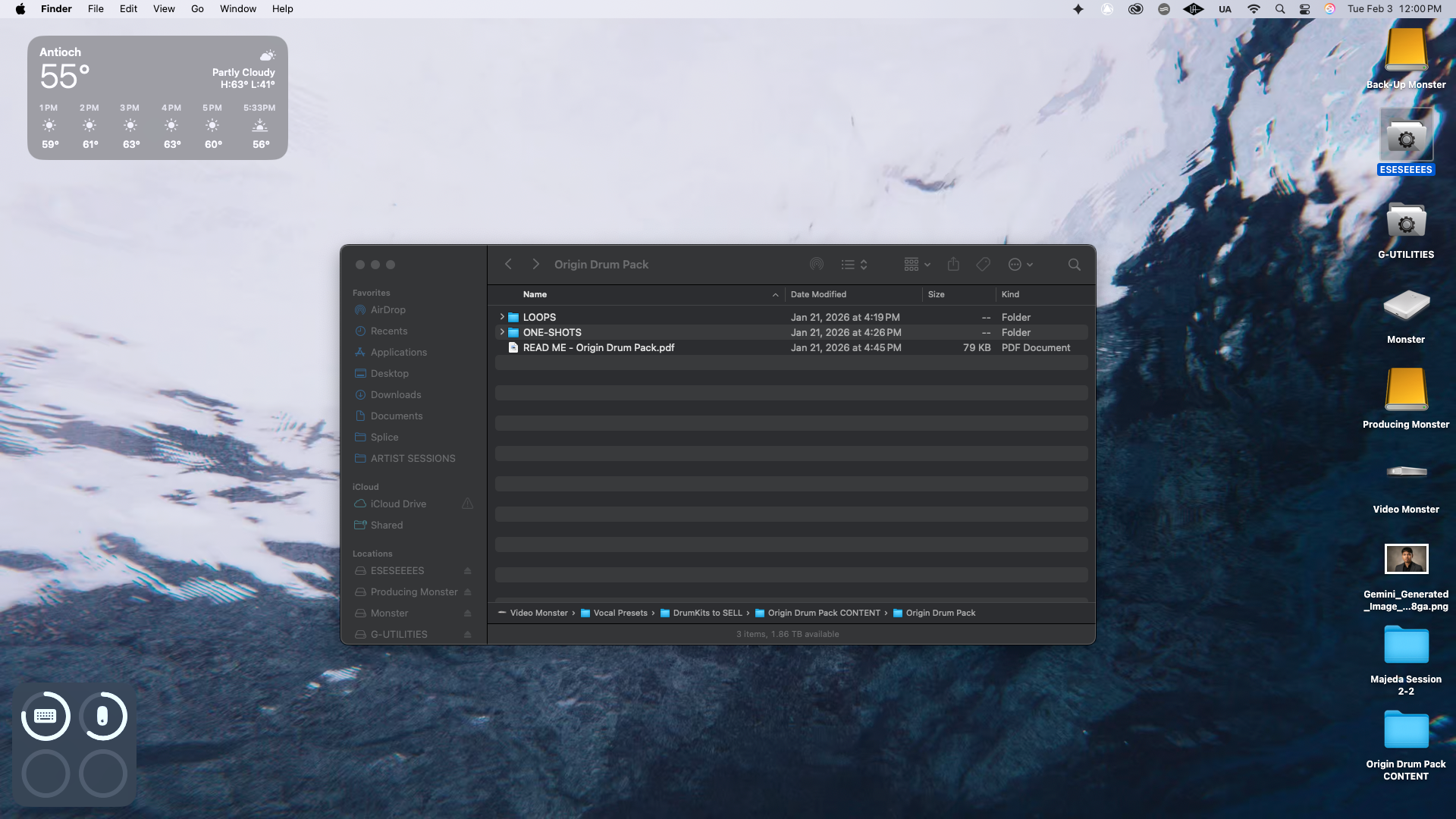Eject the Producing Monster drive in the sidebar

pos(467,592)
